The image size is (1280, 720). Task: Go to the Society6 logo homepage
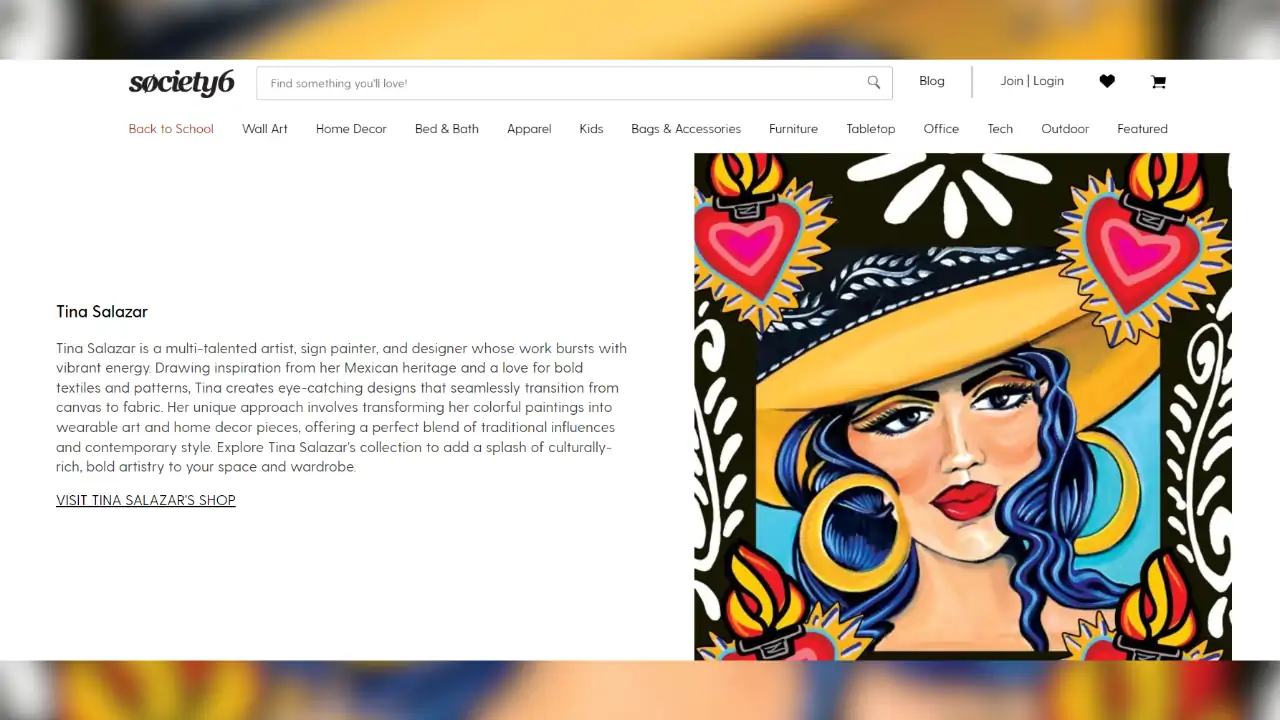[x=181, y=83]
